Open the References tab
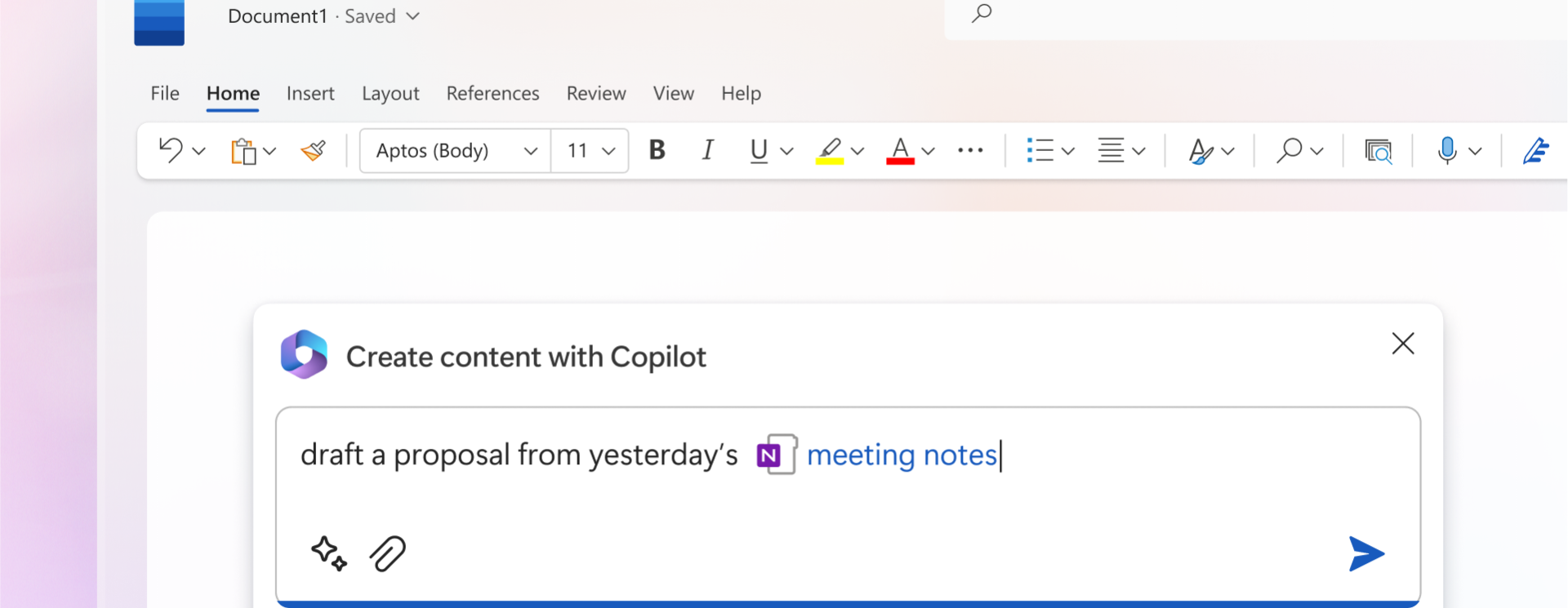The height and width of the screenshot is (608, 1568). point(492,93)
